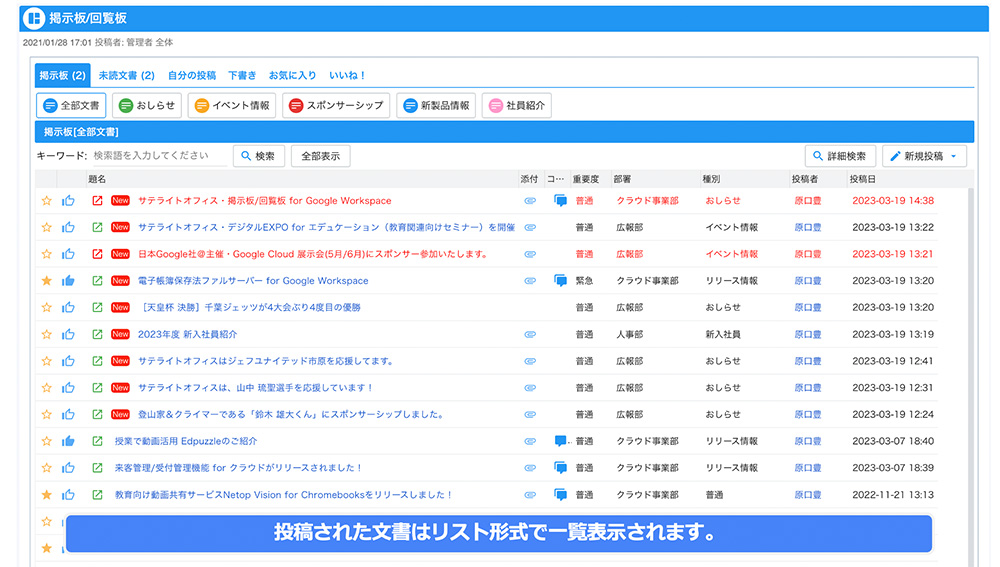Toggle favorite star on 2023年度 新入社員紹介 row
The image size is (1000, 567).
pyautogui.click(x=47, y=334)
